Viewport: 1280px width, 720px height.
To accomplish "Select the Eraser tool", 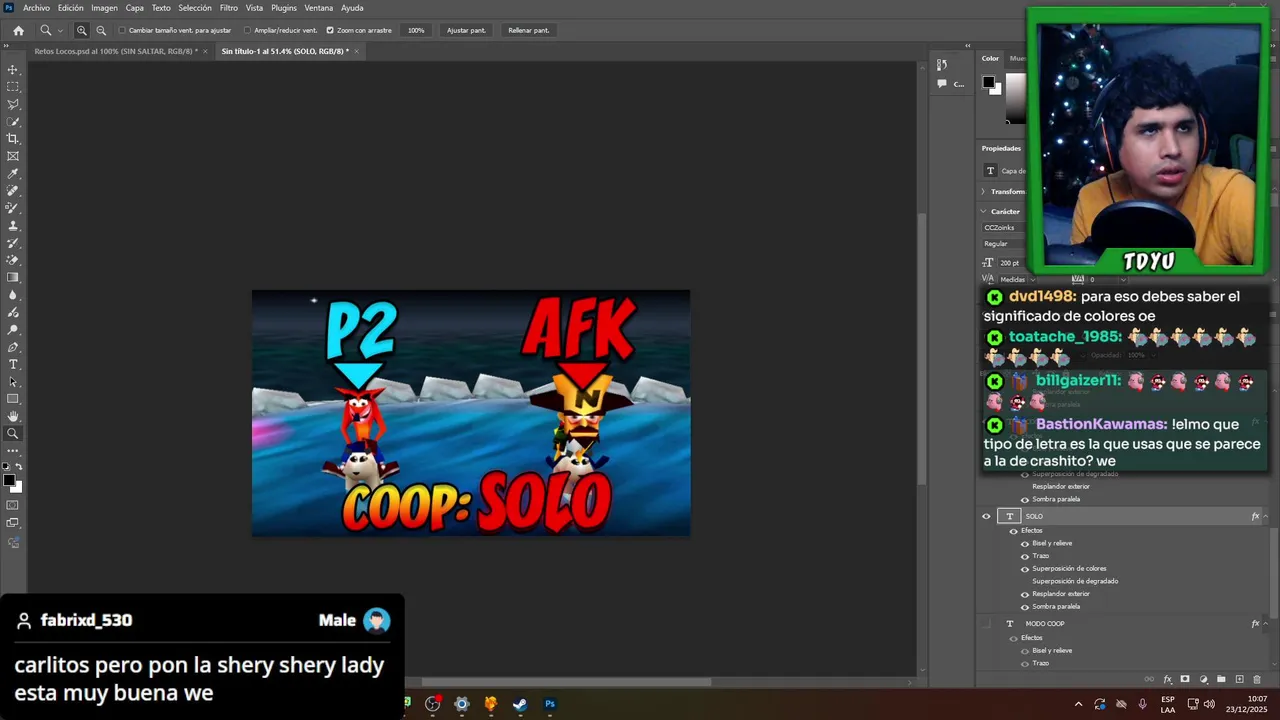I will point(13,260).
